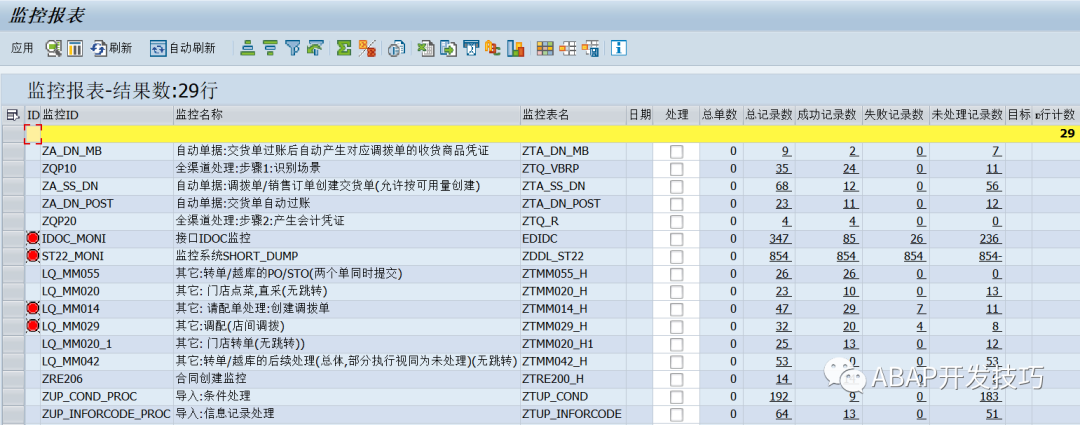Open unprocessed records link 236 for IDOC_MONI

click(990, 238)
